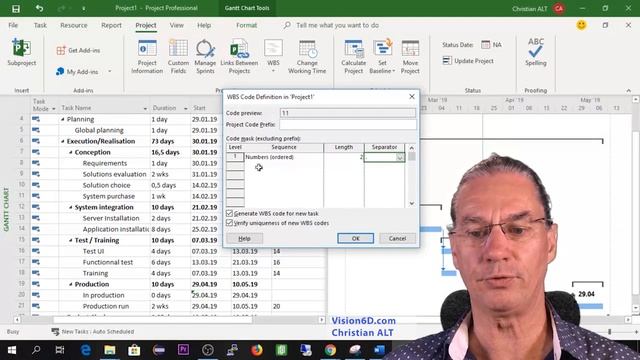Open Get Add-ins
640x360 pixels.
coord(78,50)
